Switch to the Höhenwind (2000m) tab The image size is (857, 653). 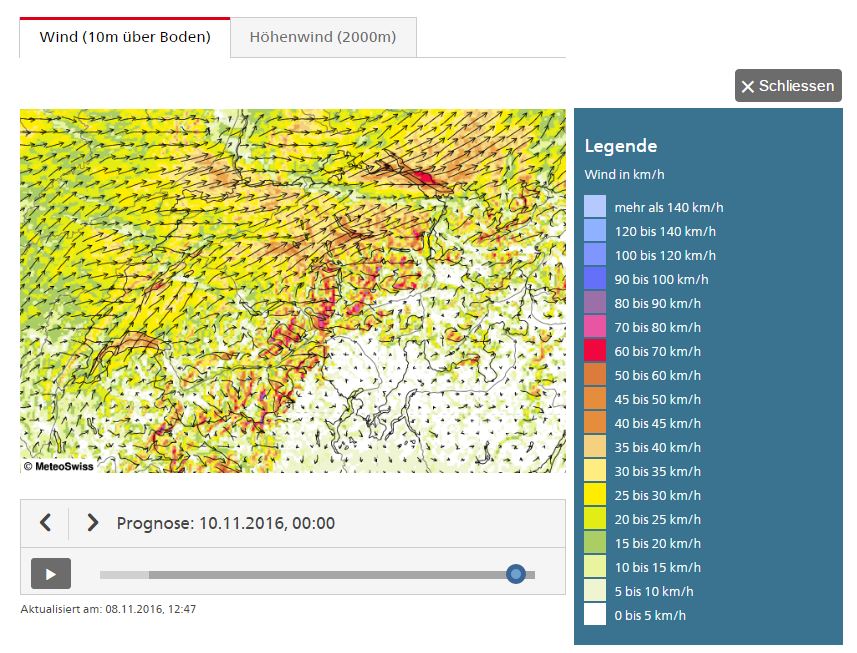coord(323,38)
